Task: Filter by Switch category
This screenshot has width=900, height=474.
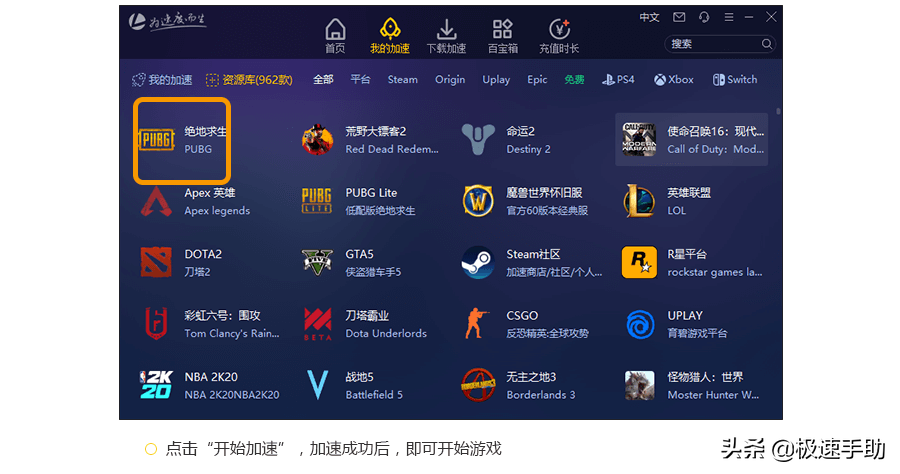Action: point(735,80)
